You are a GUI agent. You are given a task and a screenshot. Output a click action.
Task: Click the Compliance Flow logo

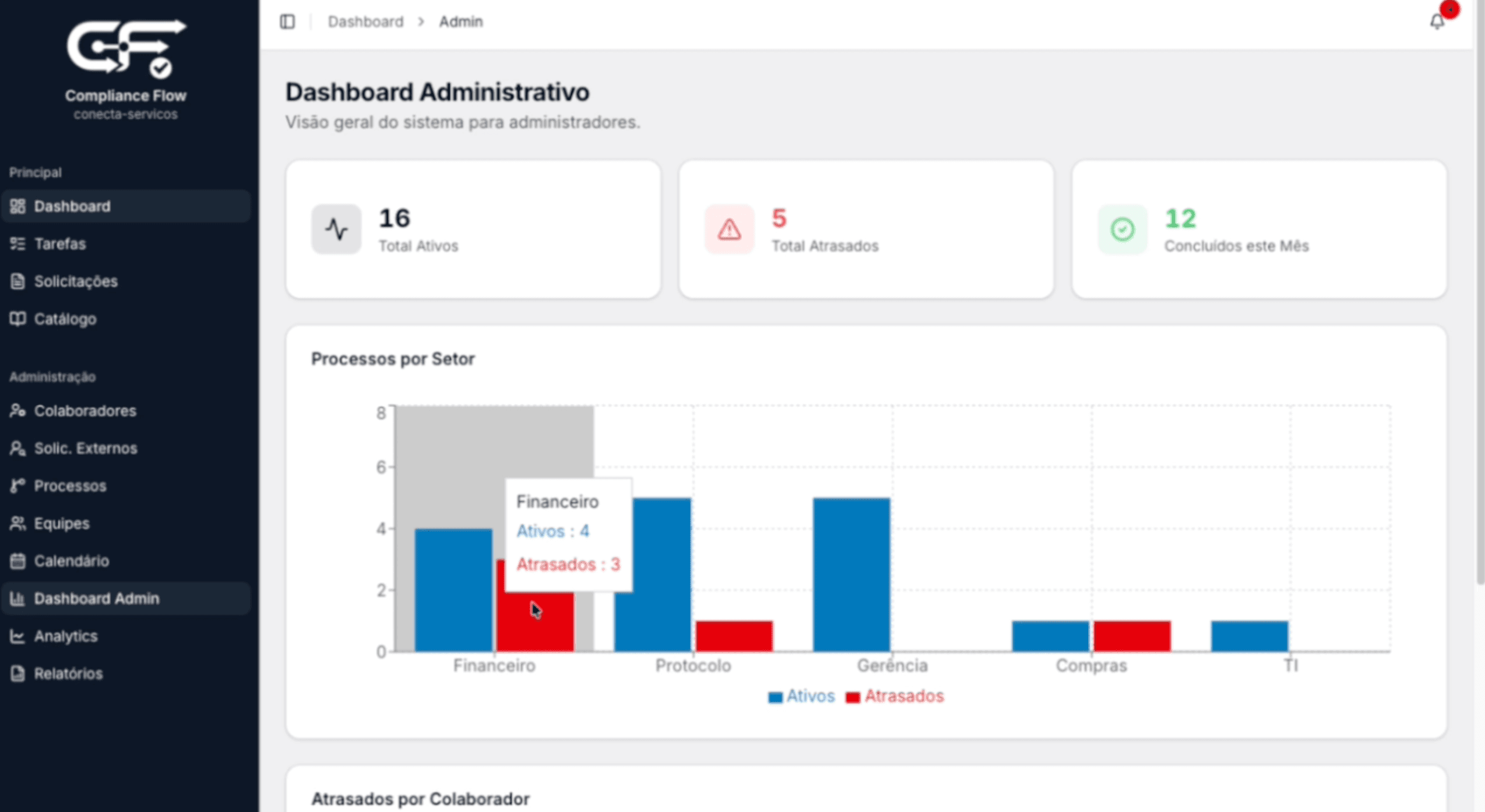tap(126, 48)
